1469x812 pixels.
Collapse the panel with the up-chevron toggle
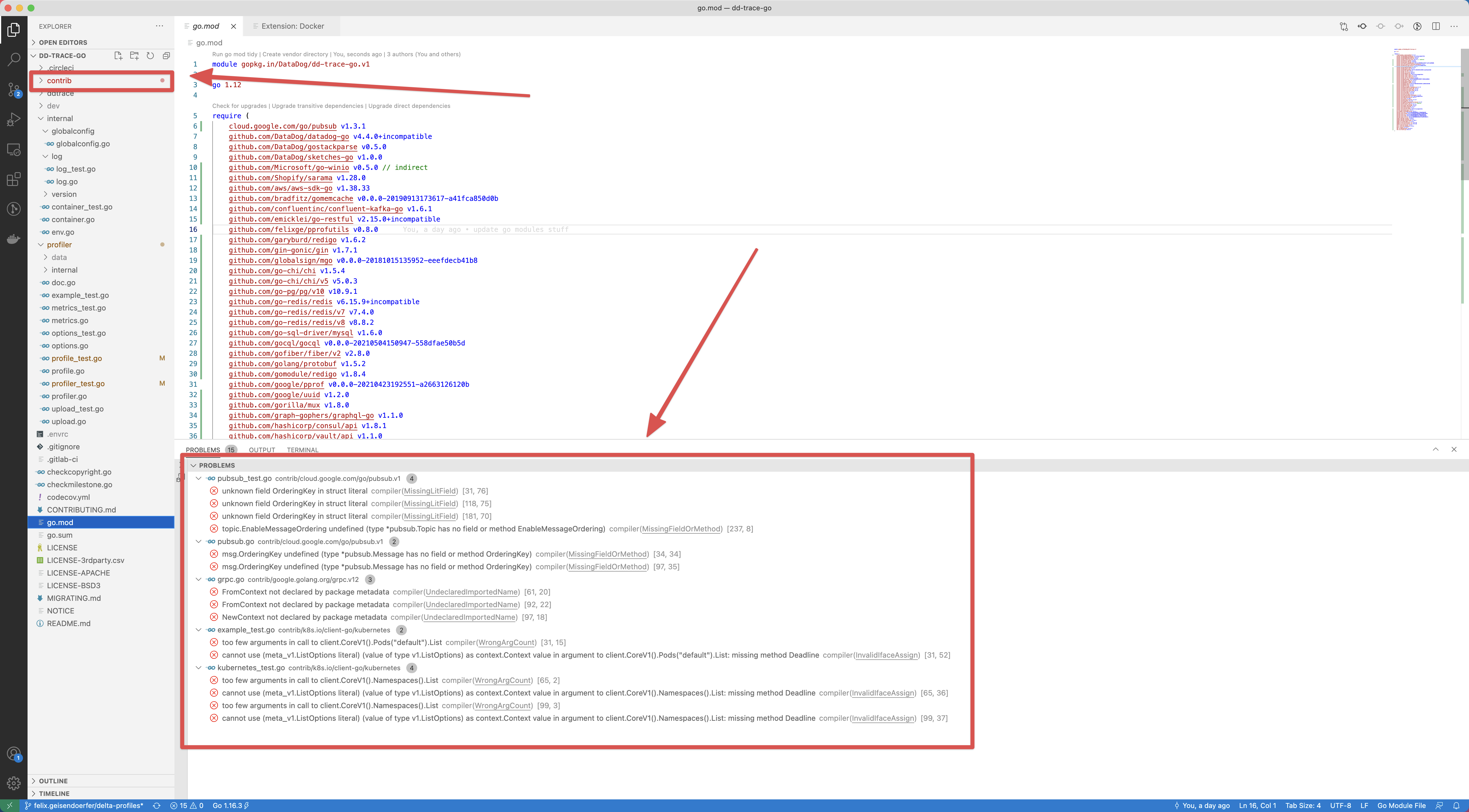tap(1435, 449)
